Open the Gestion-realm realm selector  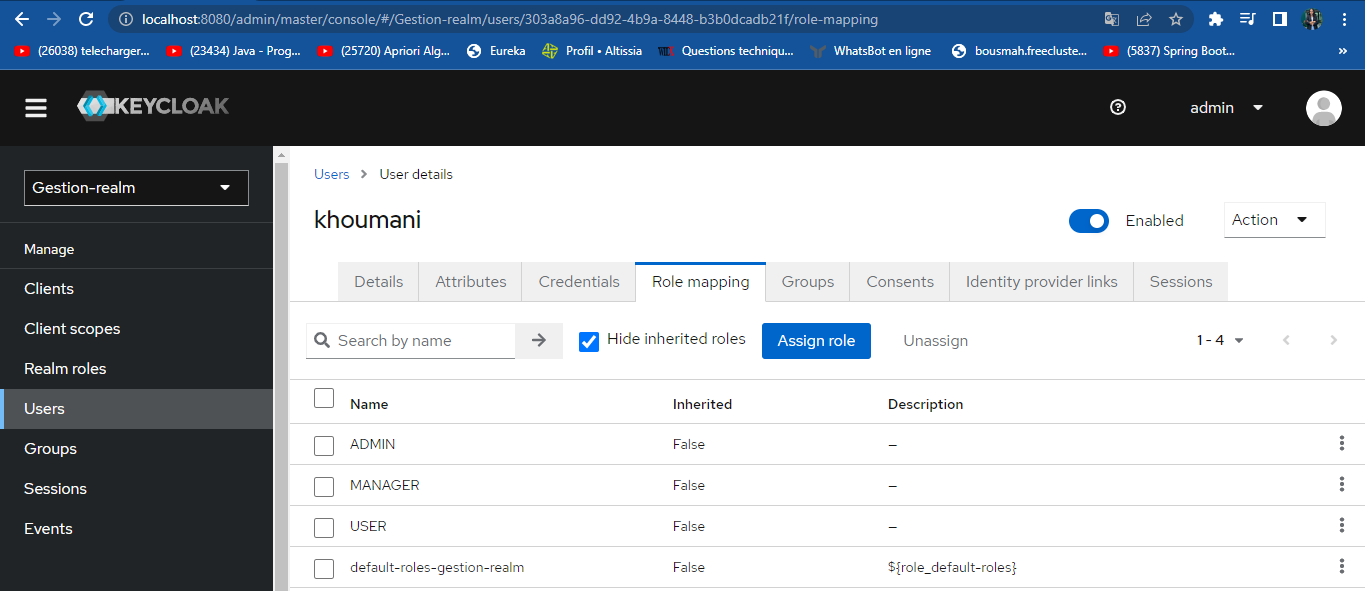[x=136, y=187]
